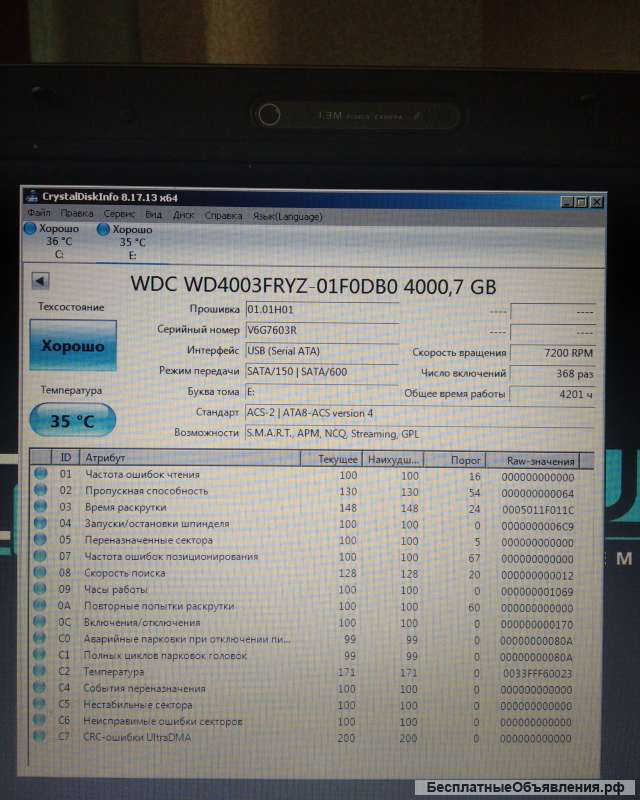Click status icon for C5 Нестабильные сектора
640x800 pixels.
coord(38,703)
